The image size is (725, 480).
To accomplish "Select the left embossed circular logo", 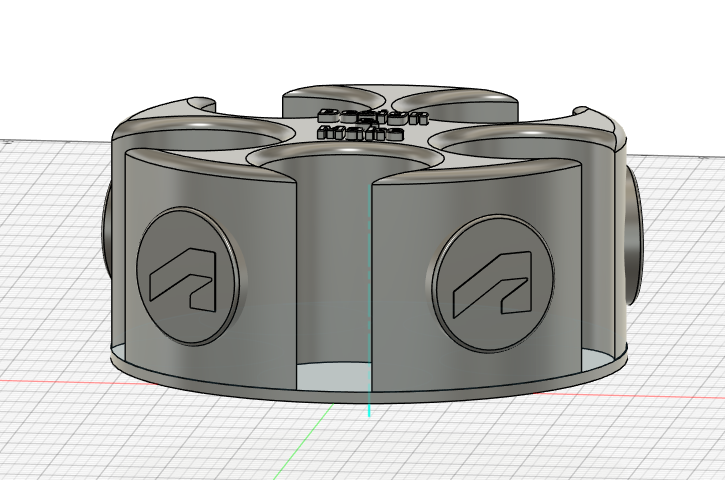I will (x=188, y=276).
